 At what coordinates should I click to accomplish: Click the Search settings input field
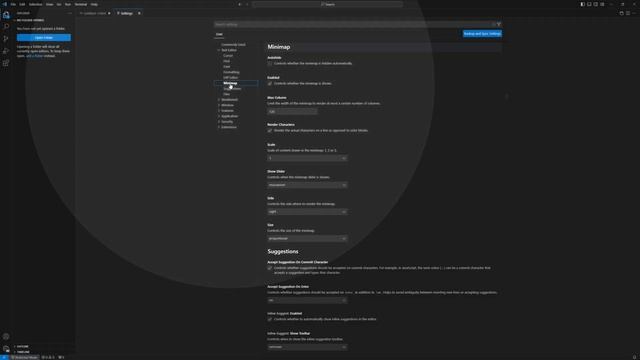[354, 24]
